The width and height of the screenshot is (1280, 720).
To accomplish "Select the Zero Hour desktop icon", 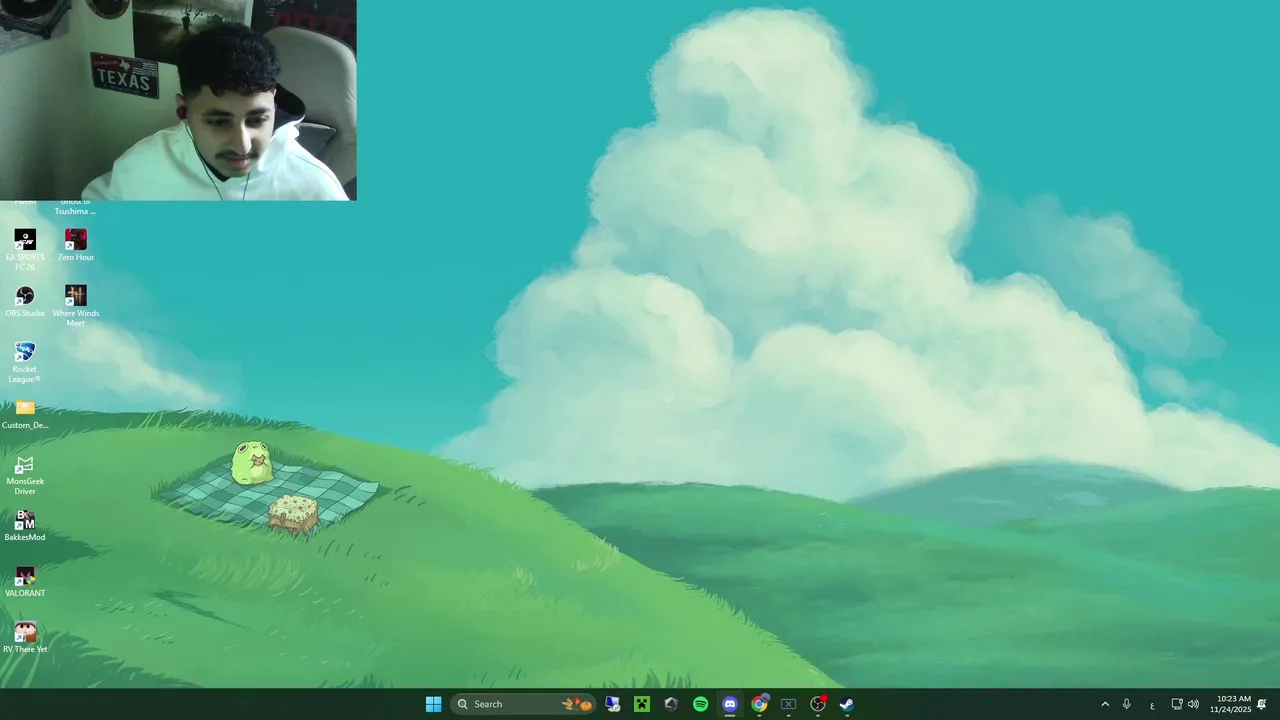I will pyautogui.click(x=76, y=245).
